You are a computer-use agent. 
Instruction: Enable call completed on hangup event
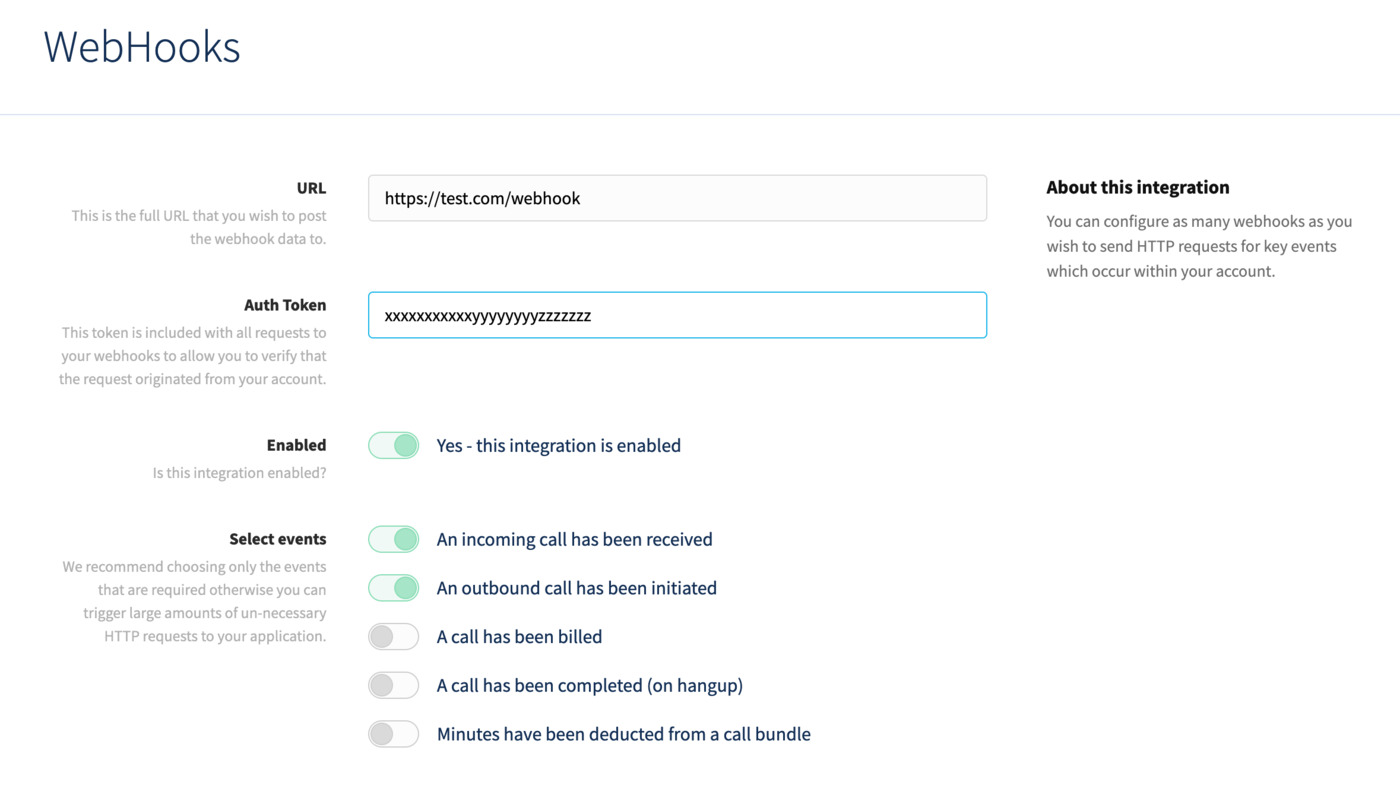394,685
